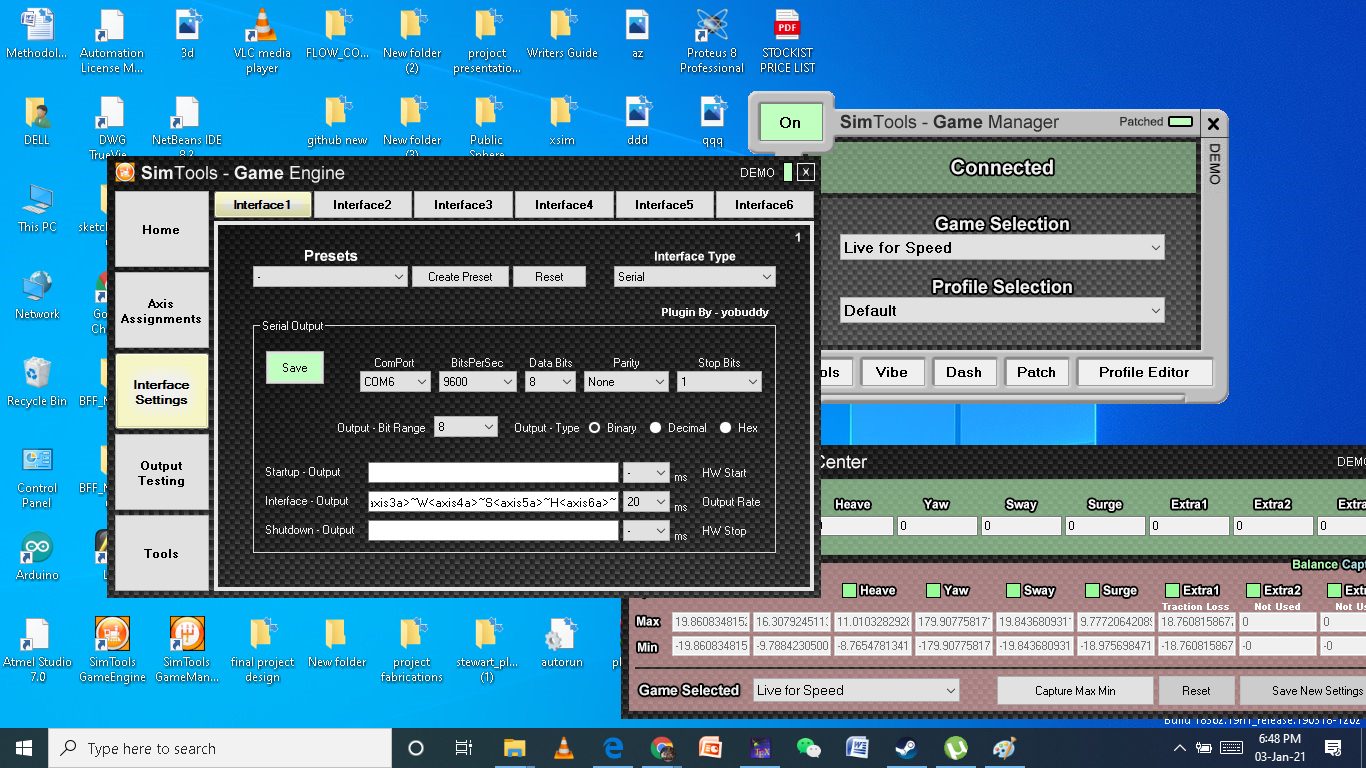Open ComPort COM6 dropdown
The image size is (1366, 768).
(395, 382)
